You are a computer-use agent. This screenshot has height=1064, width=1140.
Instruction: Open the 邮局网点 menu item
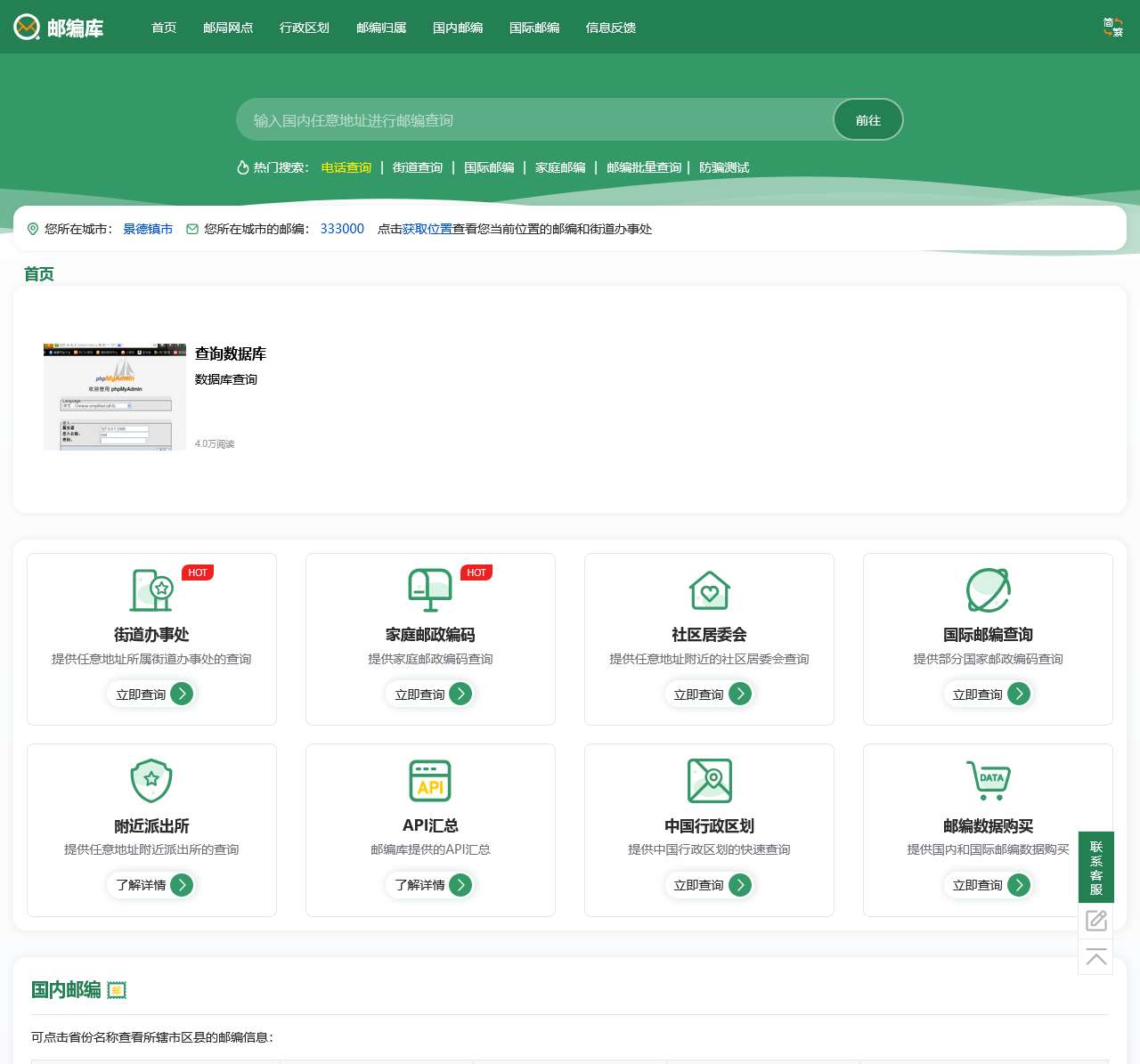[x=228, y=28]
